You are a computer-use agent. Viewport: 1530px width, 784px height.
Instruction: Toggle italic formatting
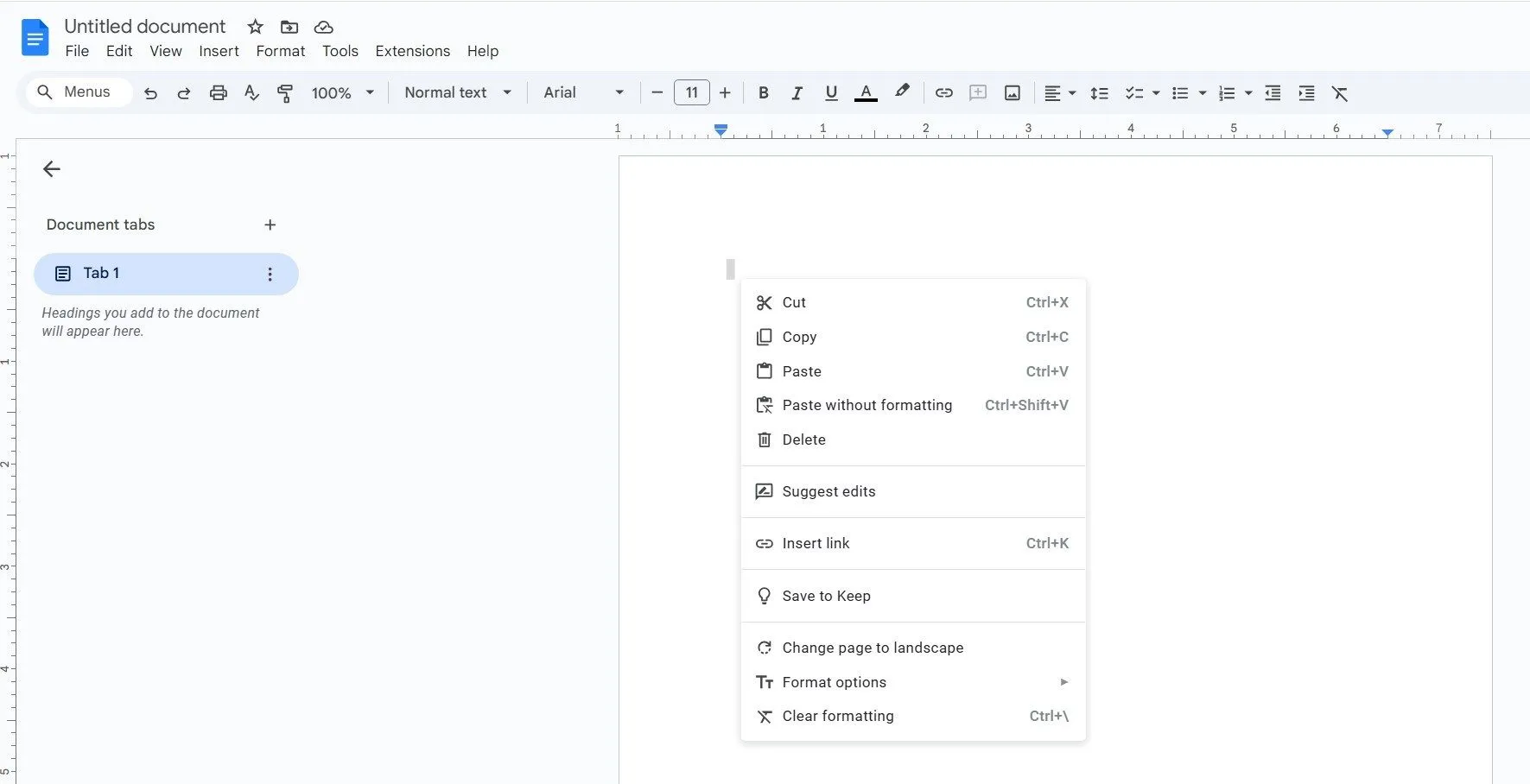click(x=797, y=92)
